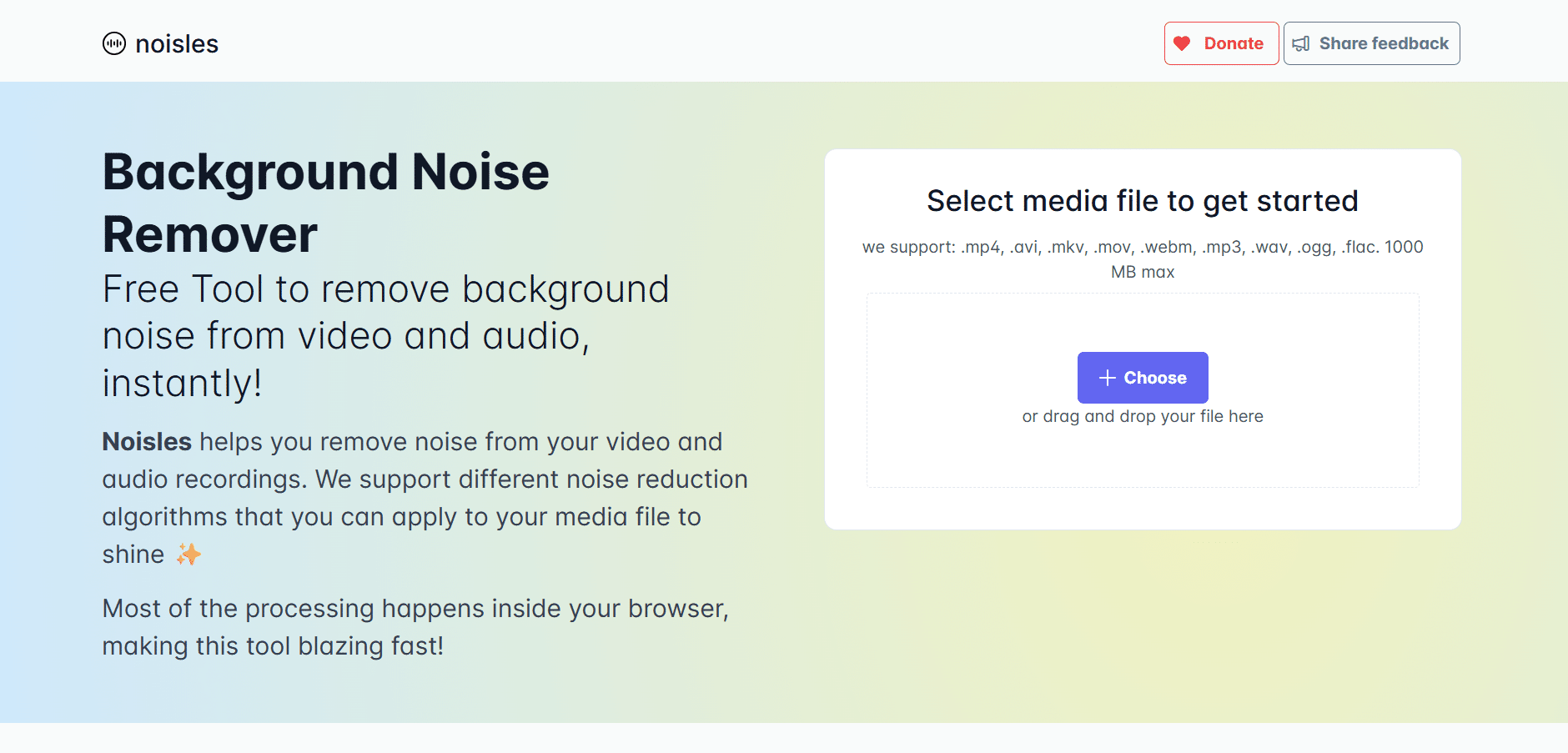
Task: Click the Choose file button label
Action: coord(1155,378)
